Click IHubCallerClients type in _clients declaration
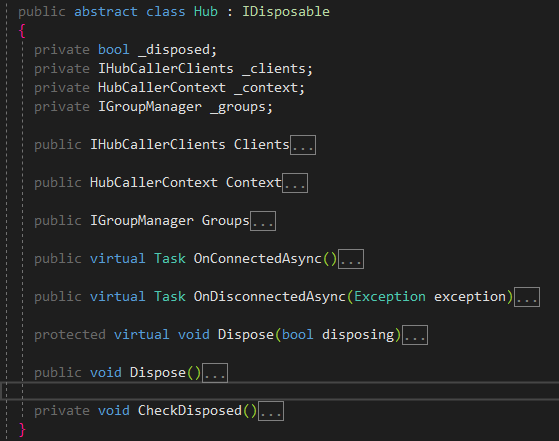 point(166,68)
